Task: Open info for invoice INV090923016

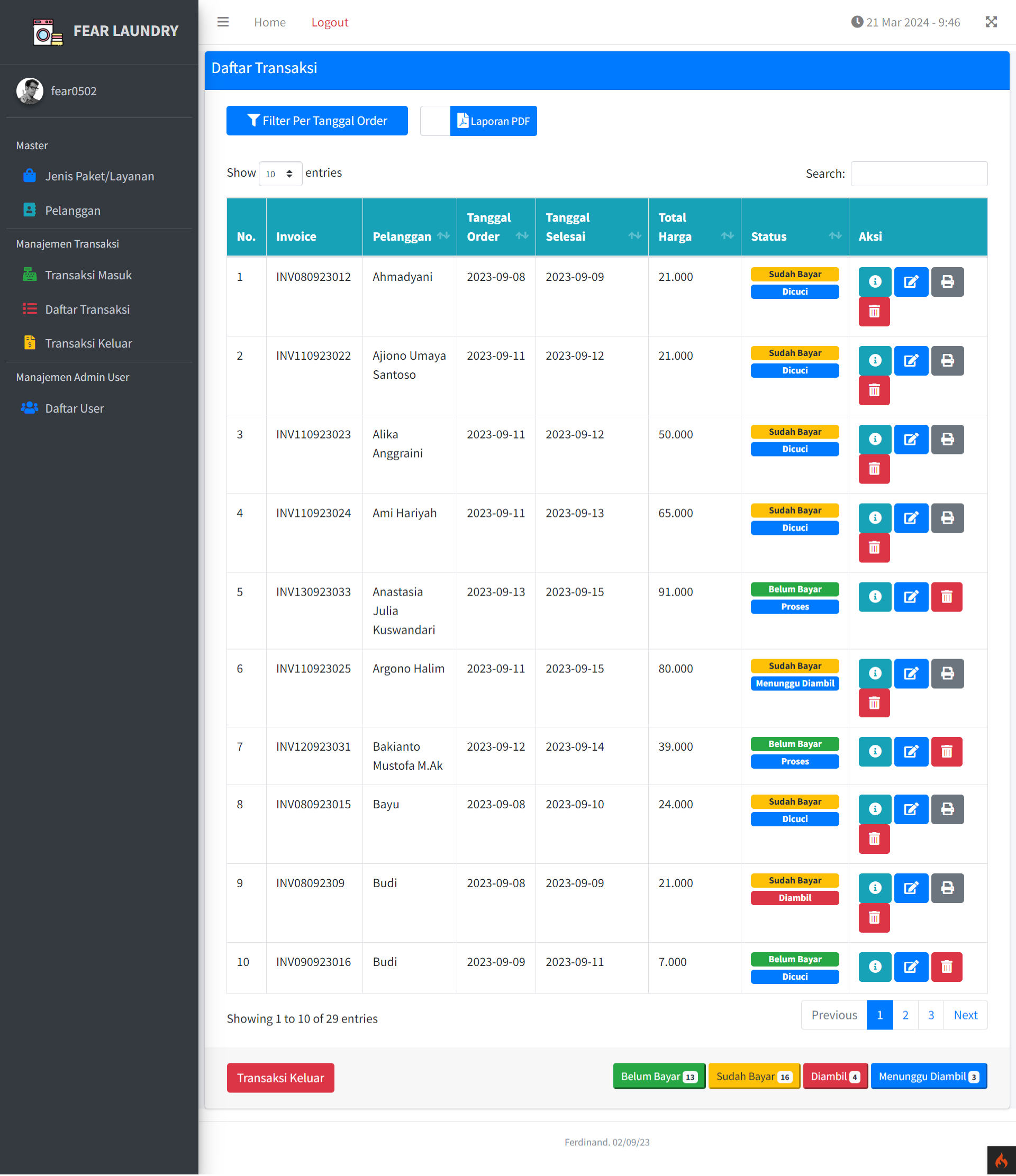Action: tap(875, 967)
